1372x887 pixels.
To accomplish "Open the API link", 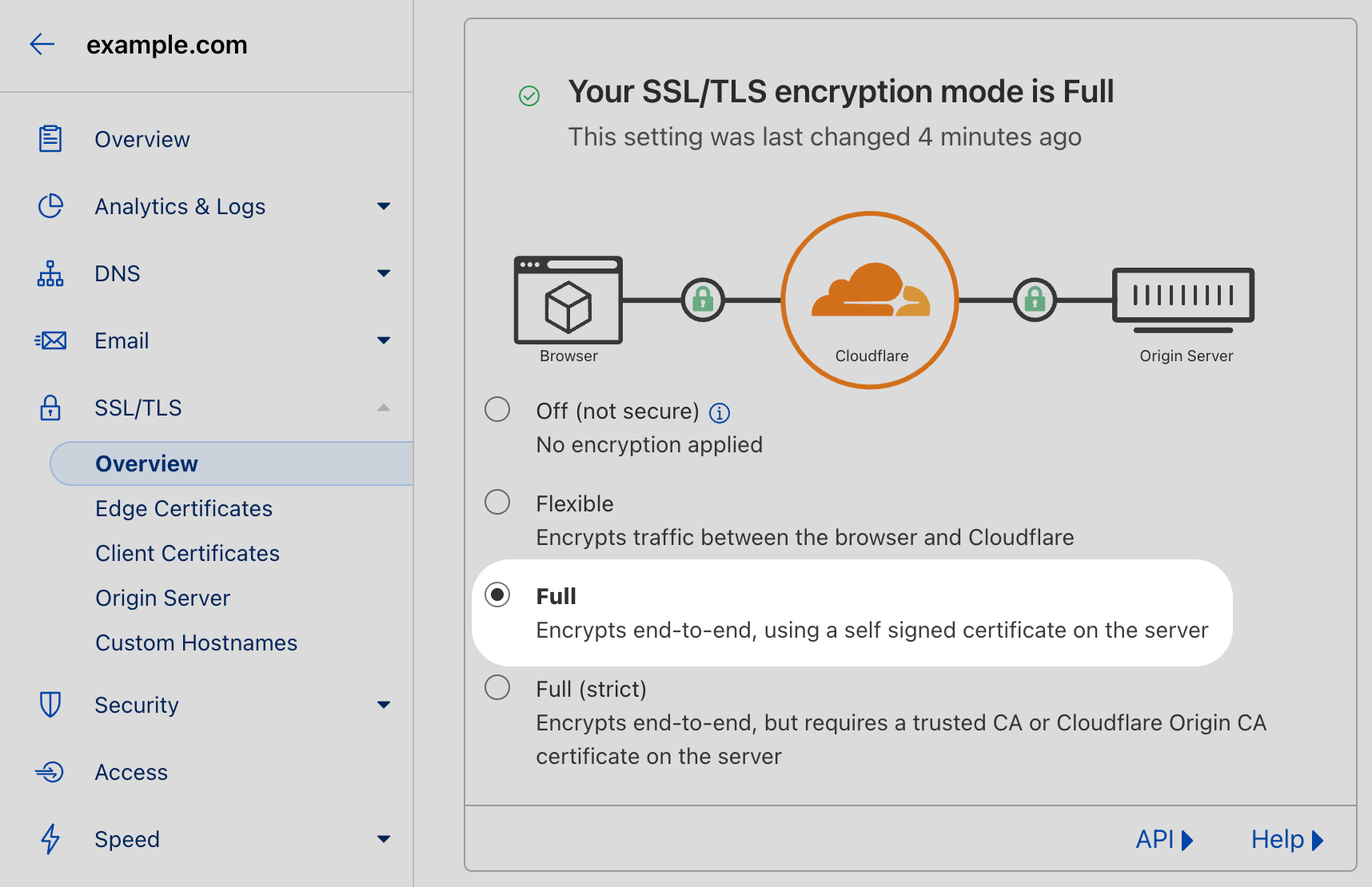I will pos(1162,839).
